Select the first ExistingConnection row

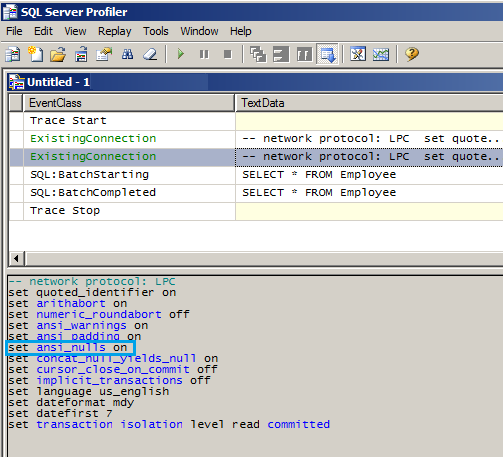256,139
